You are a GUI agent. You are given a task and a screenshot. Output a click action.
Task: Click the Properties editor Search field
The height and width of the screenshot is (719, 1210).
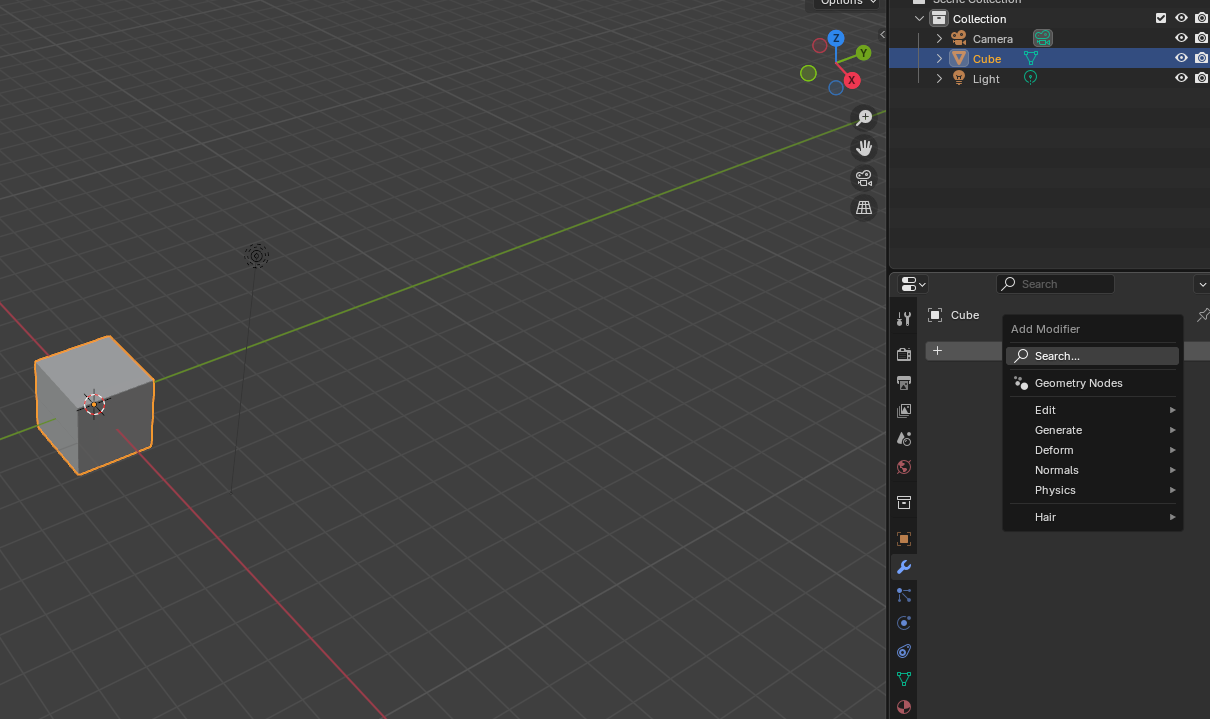pos(1055,284)
